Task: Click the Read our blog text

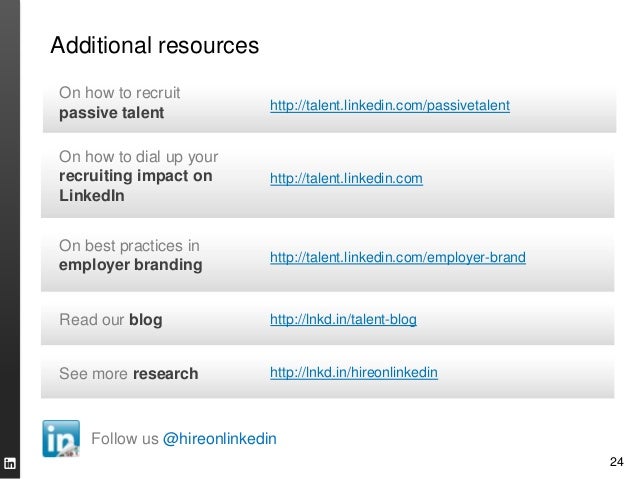Action: pyautogui.click(x=111, y=320)
